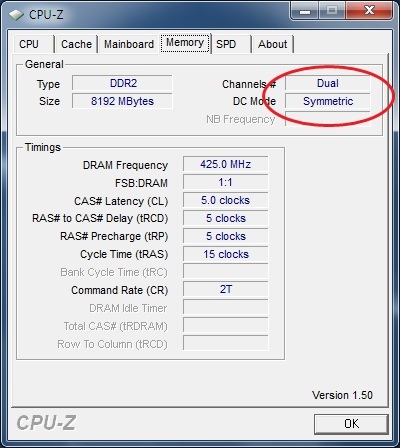Click the Timings group heading
The height and width of the screenshot is (448, 400).
click(43, 147)
